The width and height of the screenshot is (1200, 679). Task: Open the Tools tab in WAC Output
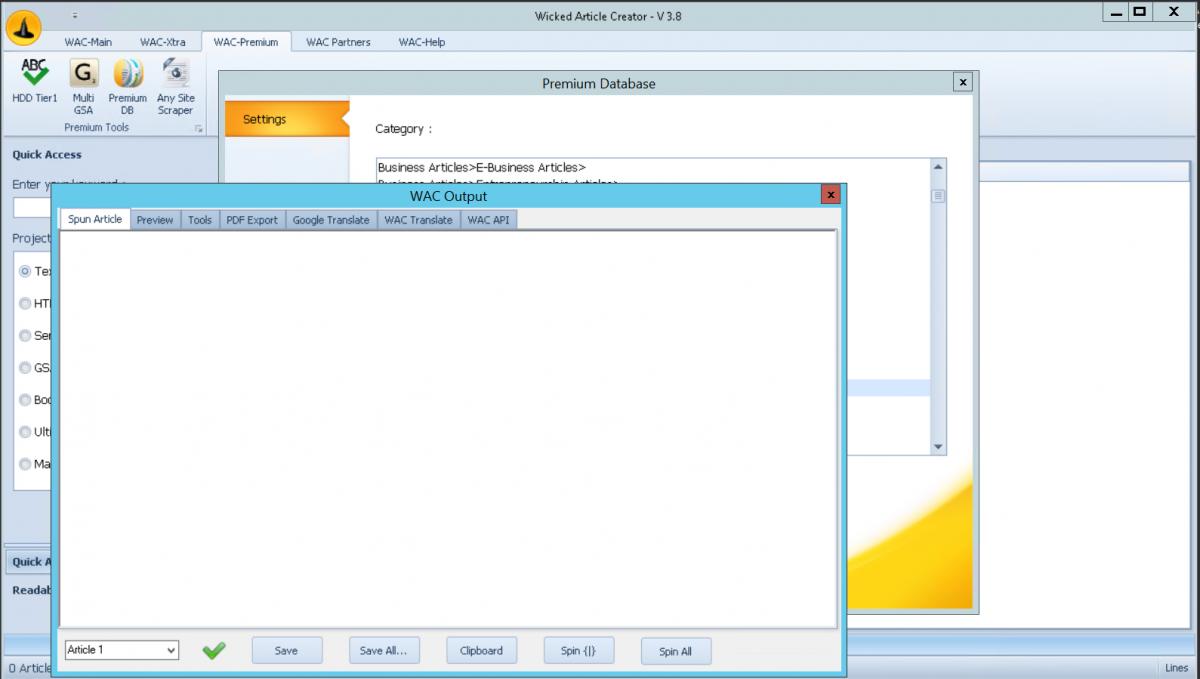[200, 220]
